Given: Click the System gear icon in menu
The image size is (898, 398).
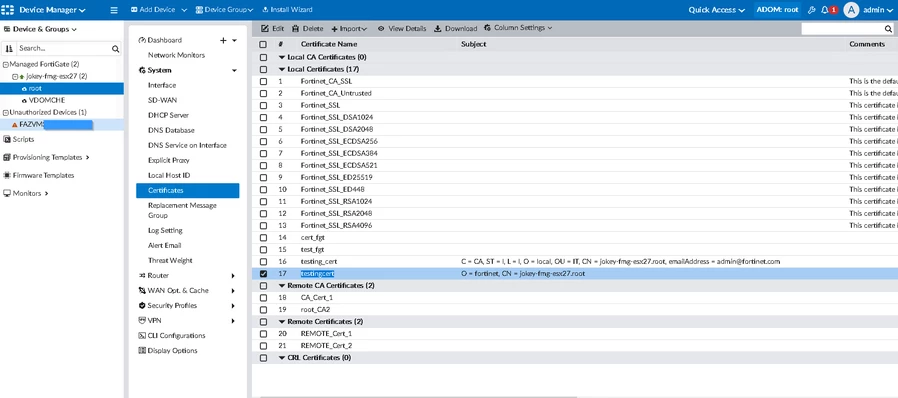Looking at the screenshot, I should point(142,70).
